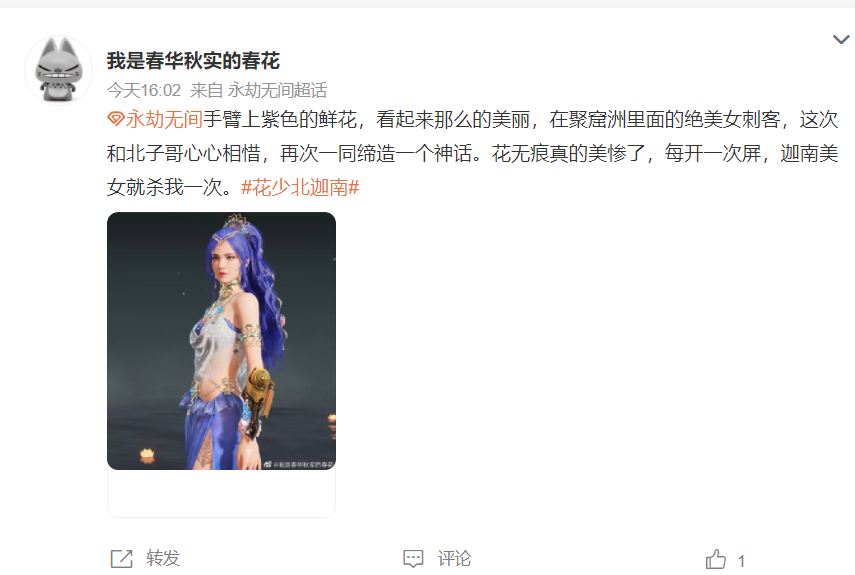Click the repost arrow icon
The width and height of the screenshot is (855, 575).
122,559
